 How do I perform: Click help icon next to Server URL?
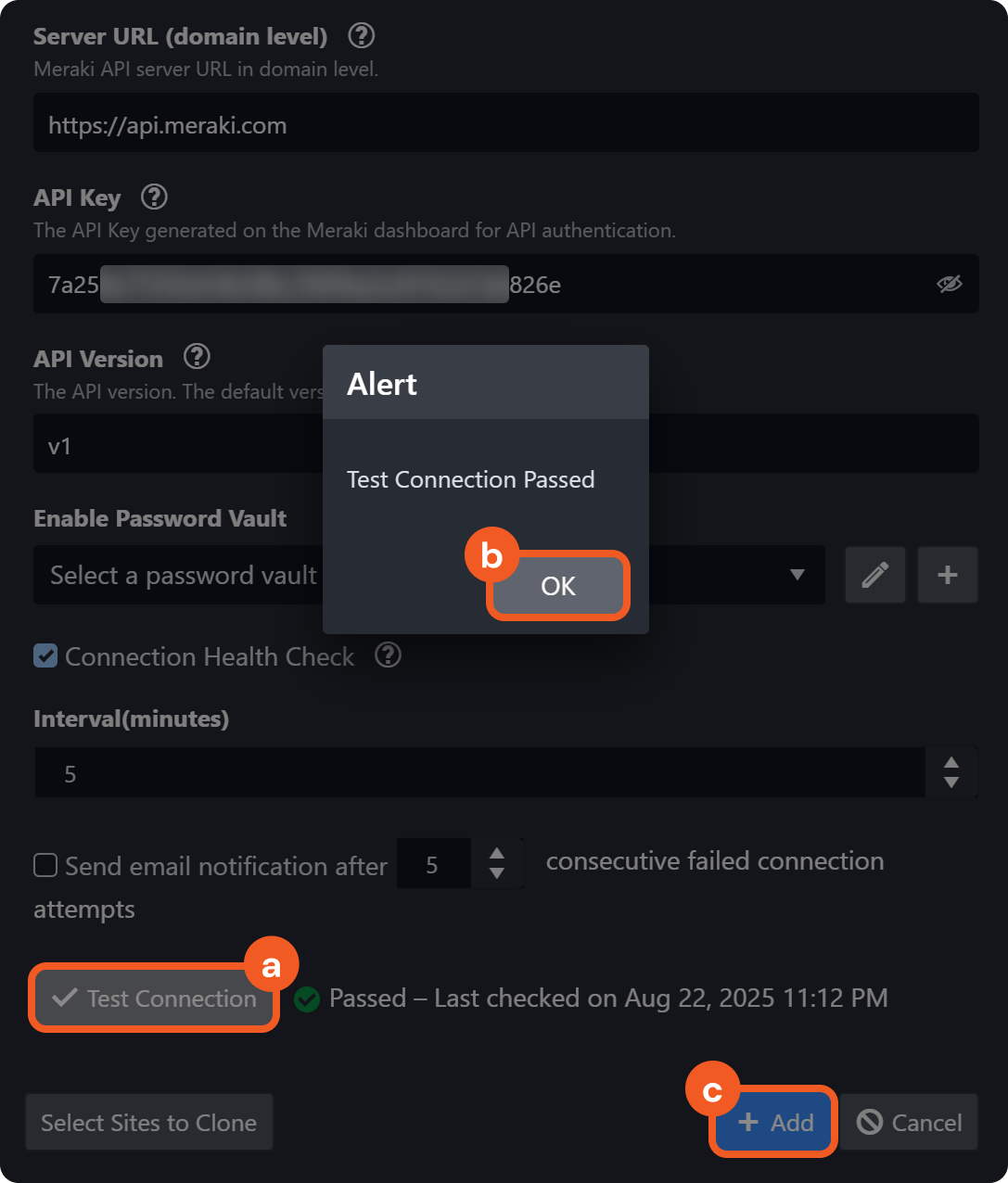point(361,36)
